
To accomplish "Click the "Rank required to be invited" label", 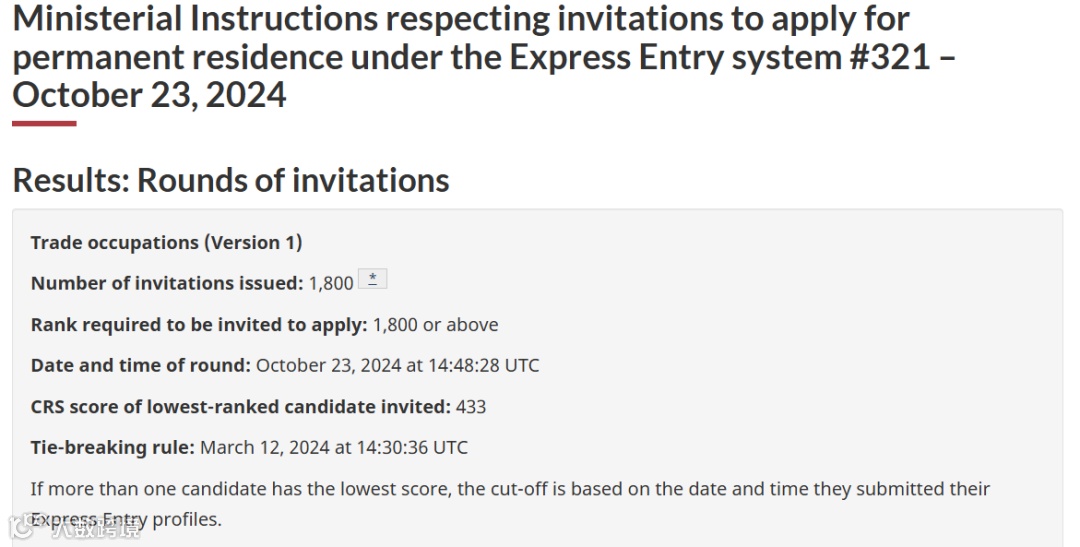I will pyautogui.click(x=199, y=324).
